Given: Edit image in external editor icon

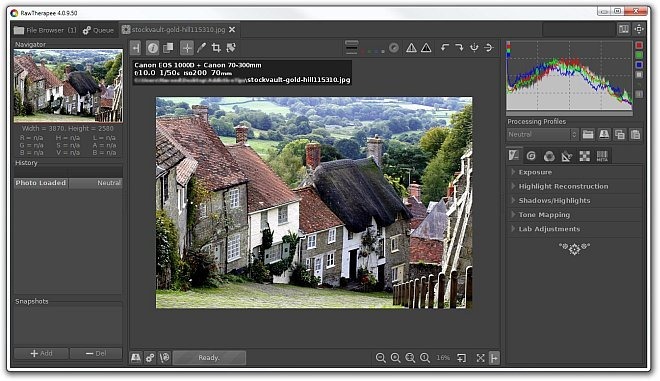Looking at the screenshot, I should pyautogui.click(x=164, y=358).
